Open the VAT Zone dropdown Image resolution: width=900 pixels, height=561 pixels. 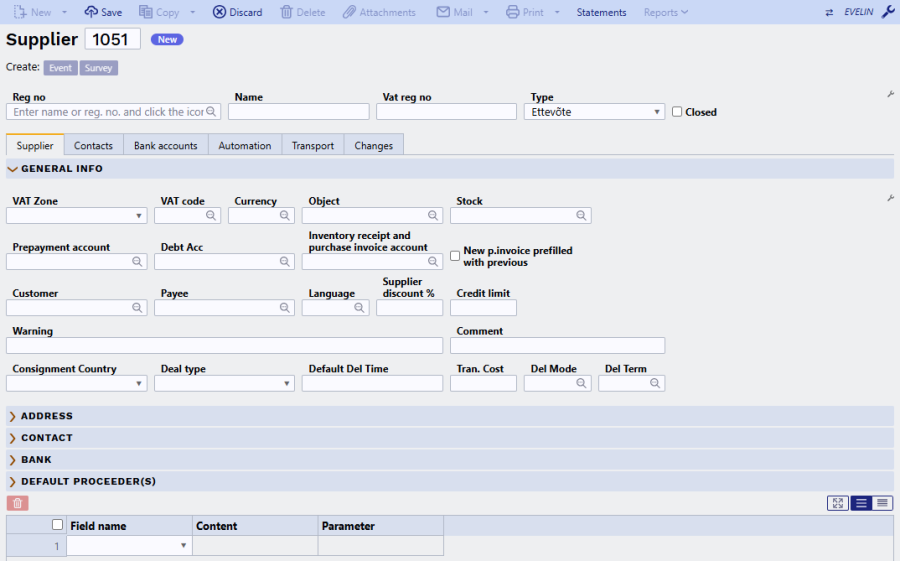click(76, 216)
